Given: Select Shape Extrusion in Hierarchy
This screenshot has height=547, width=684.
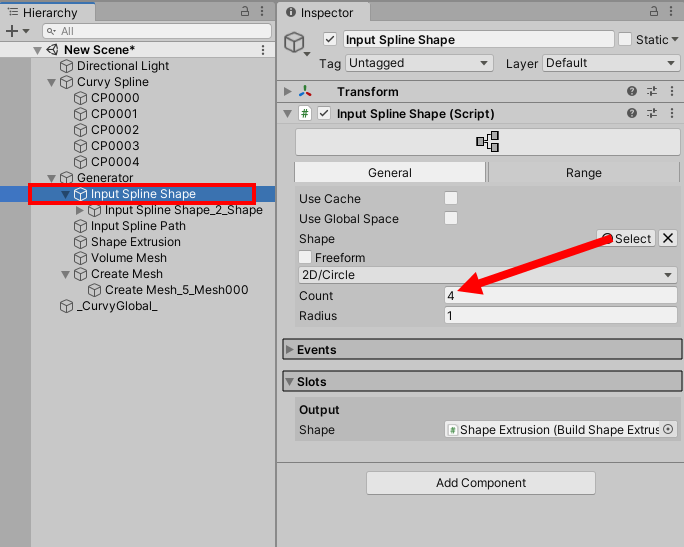Looking at the screenshot, I should click(x=137, y=242).
